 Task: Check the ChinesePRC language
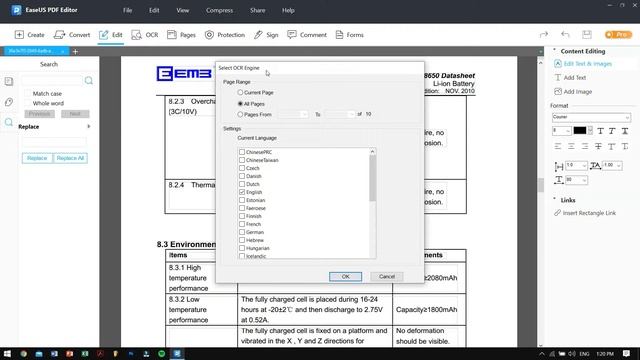click(242, 152)
